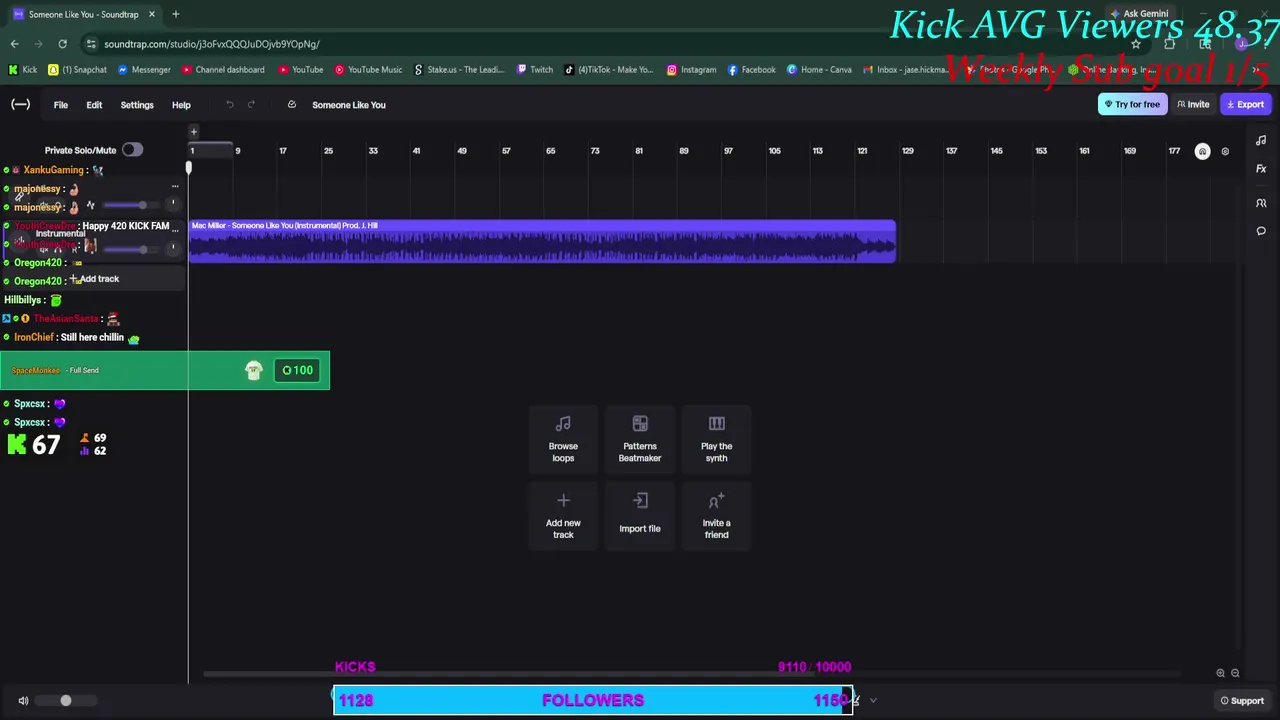Click the Invite a friend tile
The image size is (1280, 720).
coord(716,516)
